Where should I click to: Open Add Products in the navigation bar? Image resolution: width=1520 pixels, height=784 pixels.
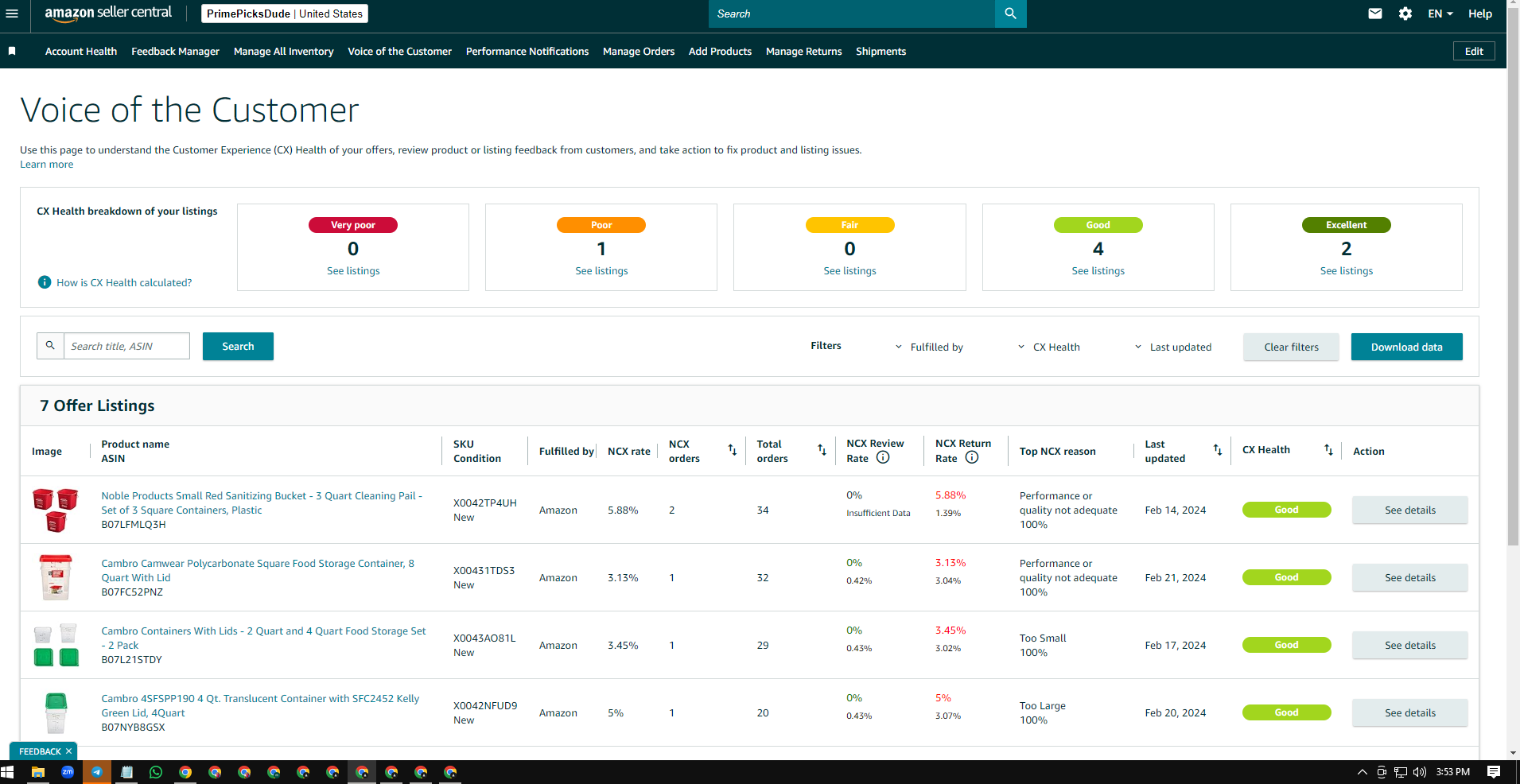click(x=720, y=51)
